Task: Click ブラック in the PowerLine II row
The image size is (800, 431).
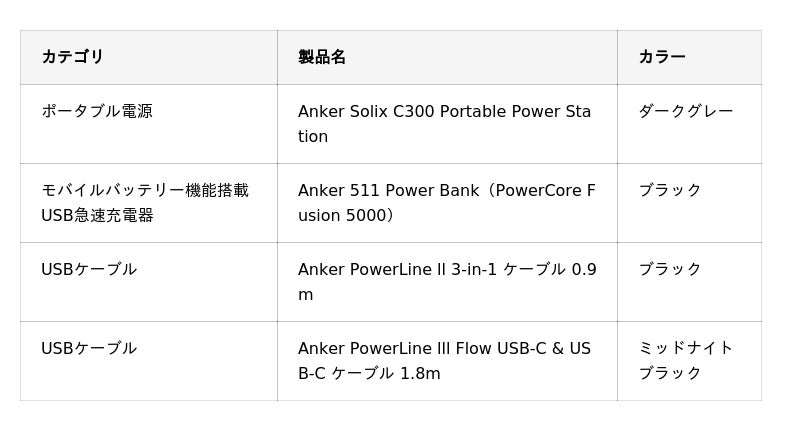Action: tap(670, 269)
